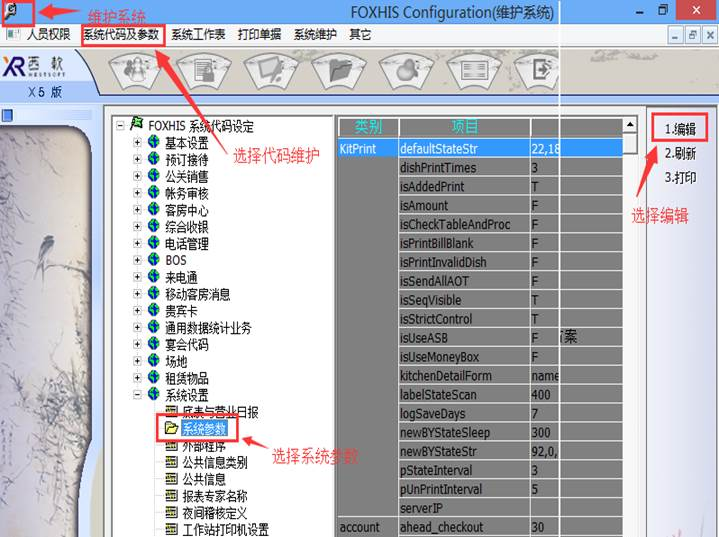Open the 人员权限 menu
This screenshot has height=537, width=719.
click(48, 34)
